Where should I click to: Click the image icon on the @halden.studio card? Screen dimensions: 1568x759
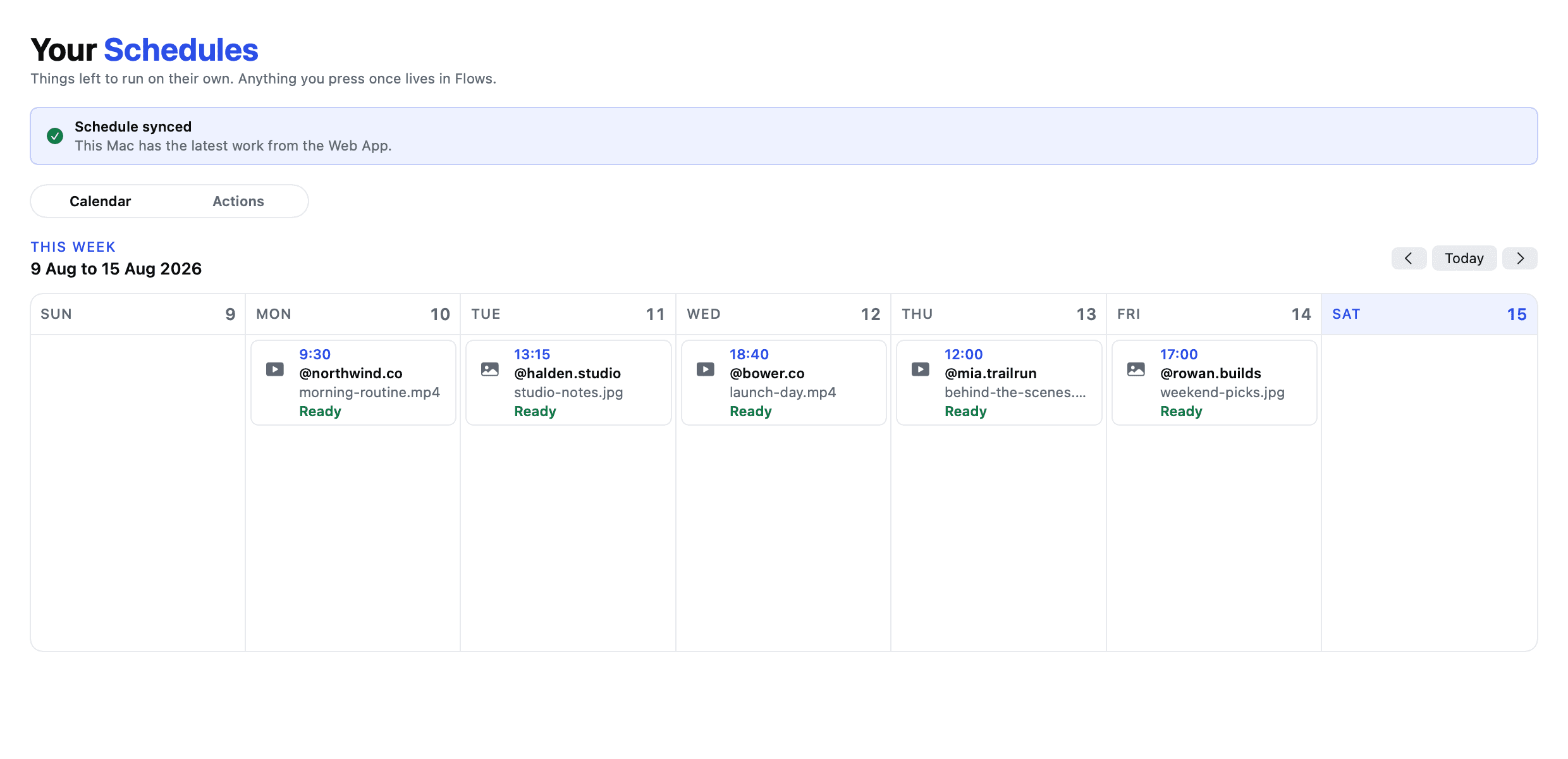point(490,369)
